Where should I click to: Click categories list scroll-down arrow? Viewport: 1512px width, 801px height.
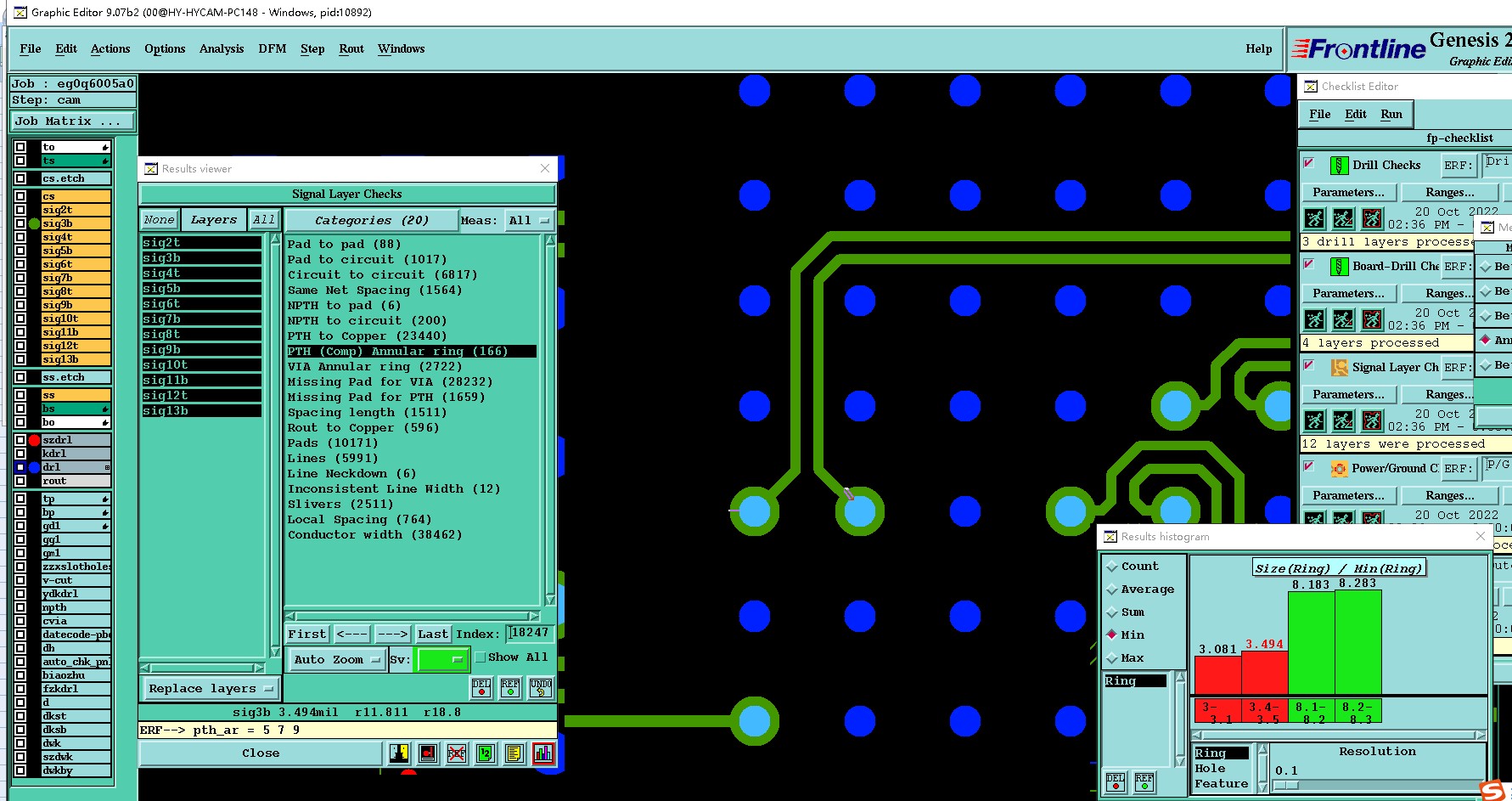(x=549, y=600)
